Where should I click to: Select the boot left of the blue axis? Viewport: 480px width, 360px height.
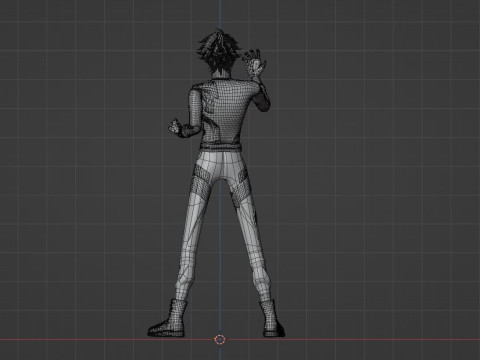(x=167, y=318)
